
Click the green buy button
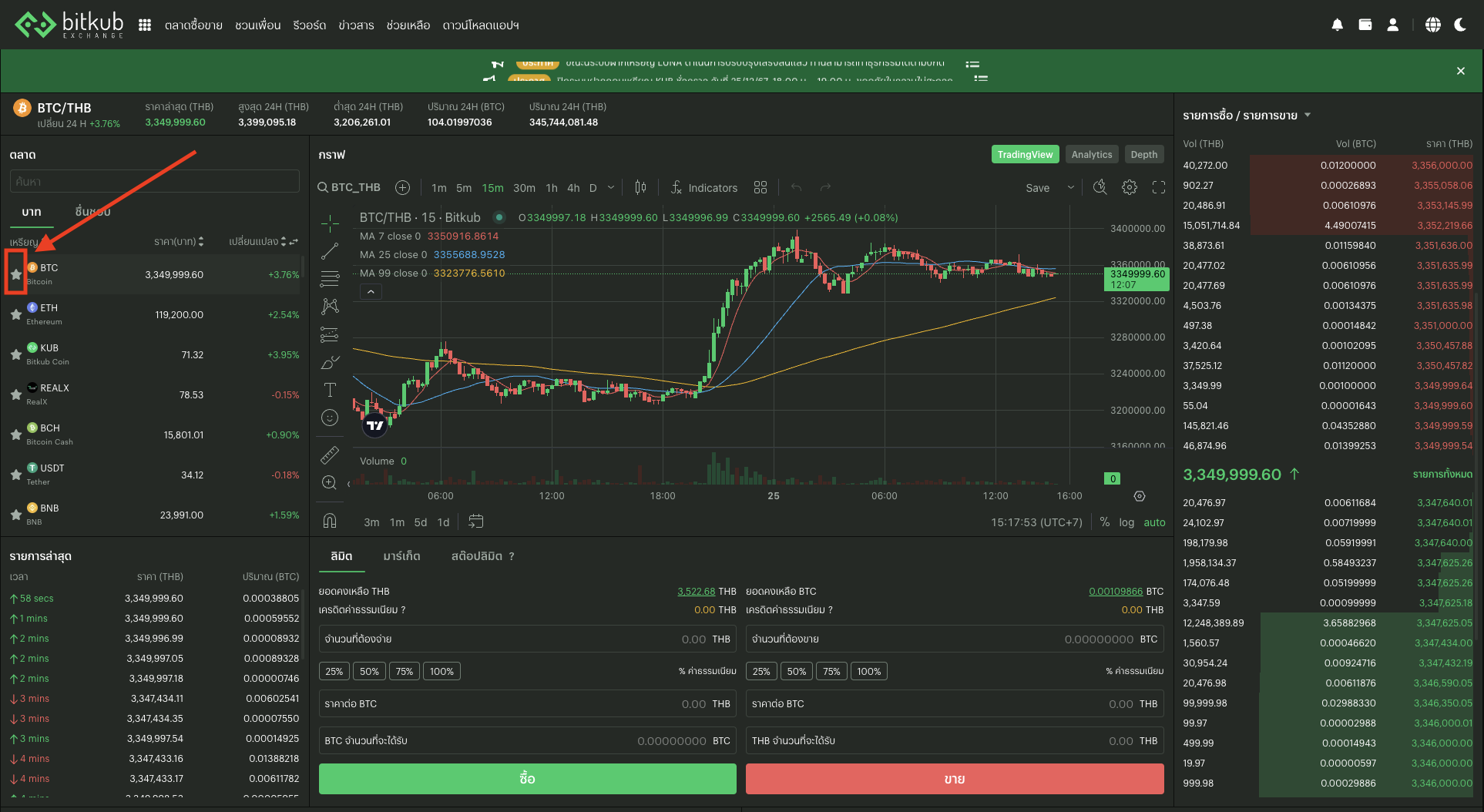point(527,779)
